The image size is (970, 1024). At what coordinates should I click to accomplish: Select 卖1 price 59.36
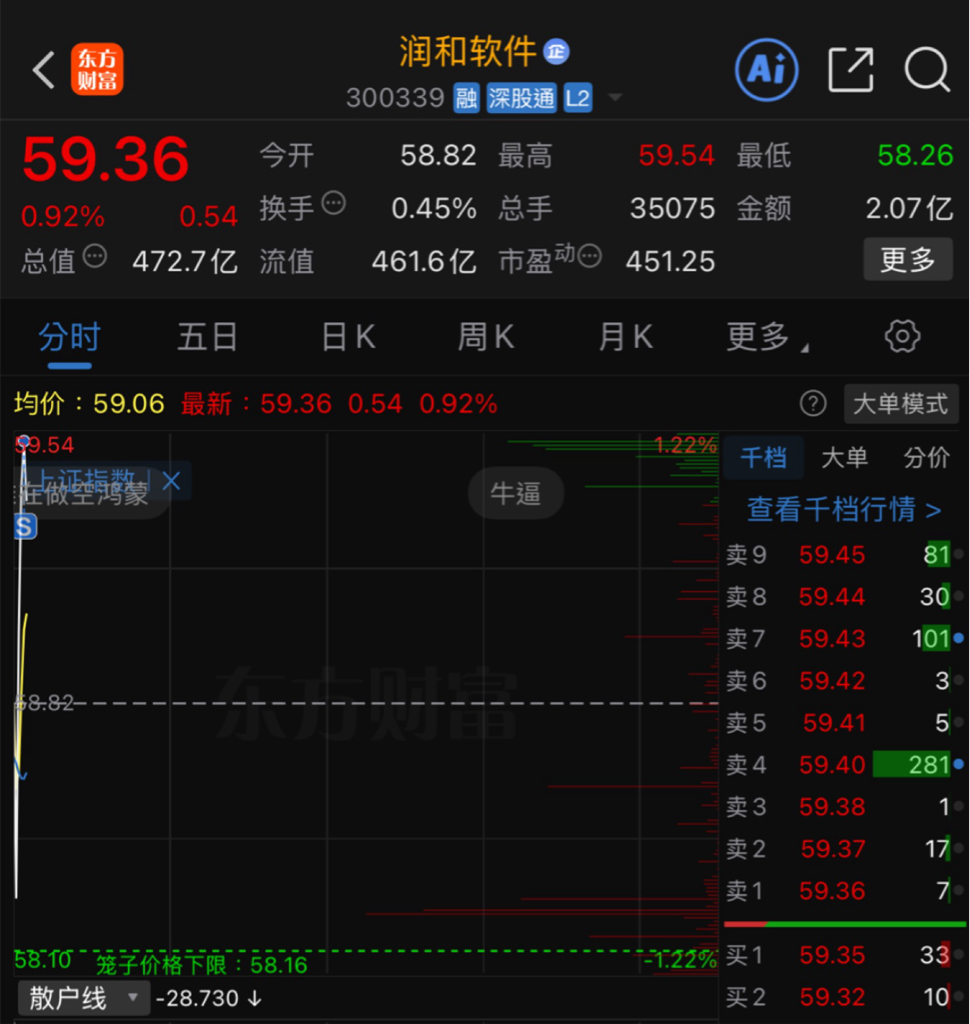(832, 891)
